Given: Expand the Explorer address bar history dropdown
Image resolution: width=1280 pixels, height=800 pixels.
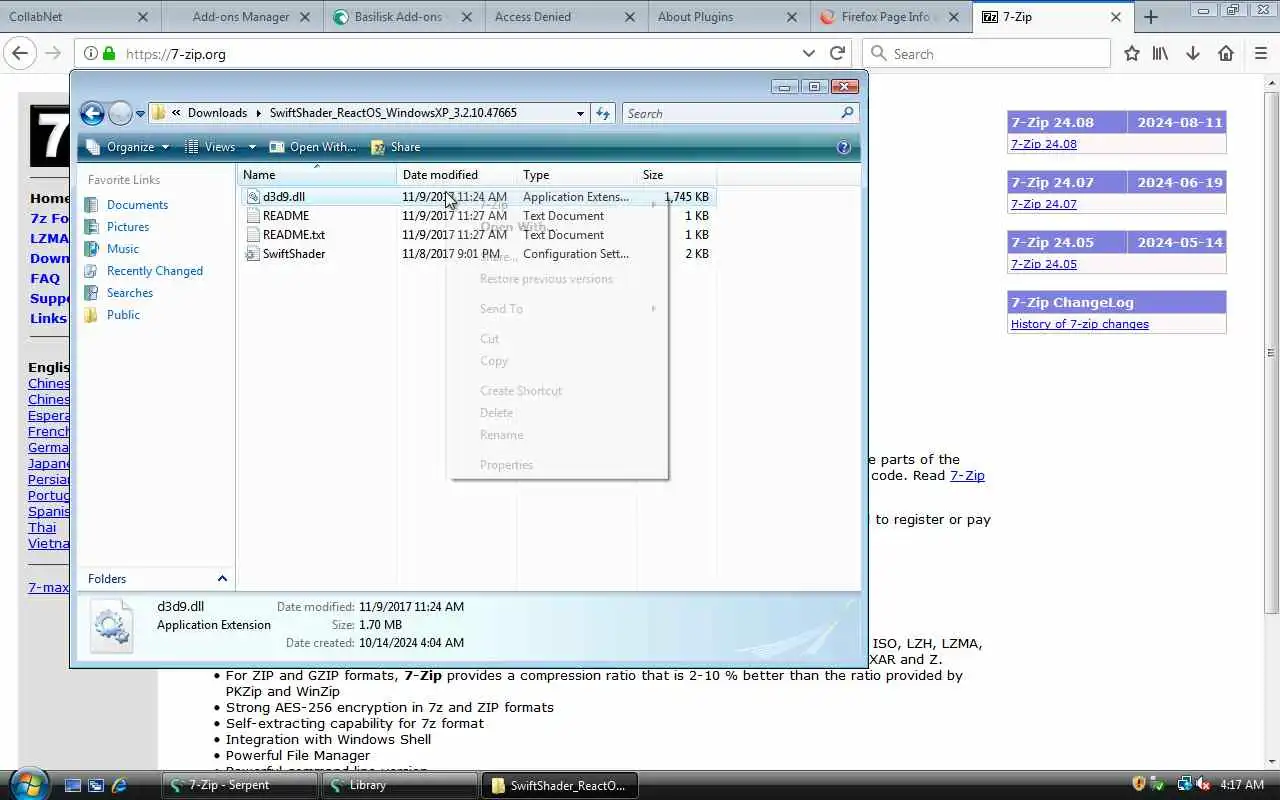Looking at the screenshot, I should coord(580,113).
